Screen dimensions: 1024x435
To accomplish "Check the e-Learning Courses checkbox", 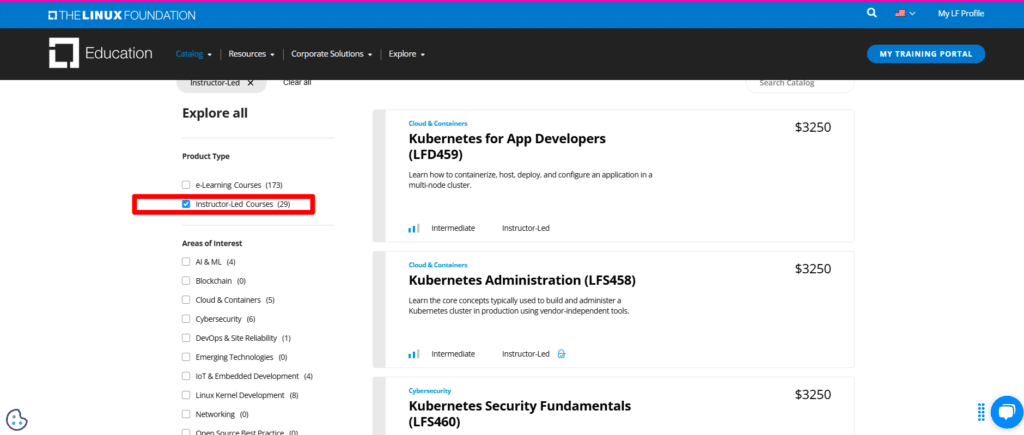I will click(186, 185).
